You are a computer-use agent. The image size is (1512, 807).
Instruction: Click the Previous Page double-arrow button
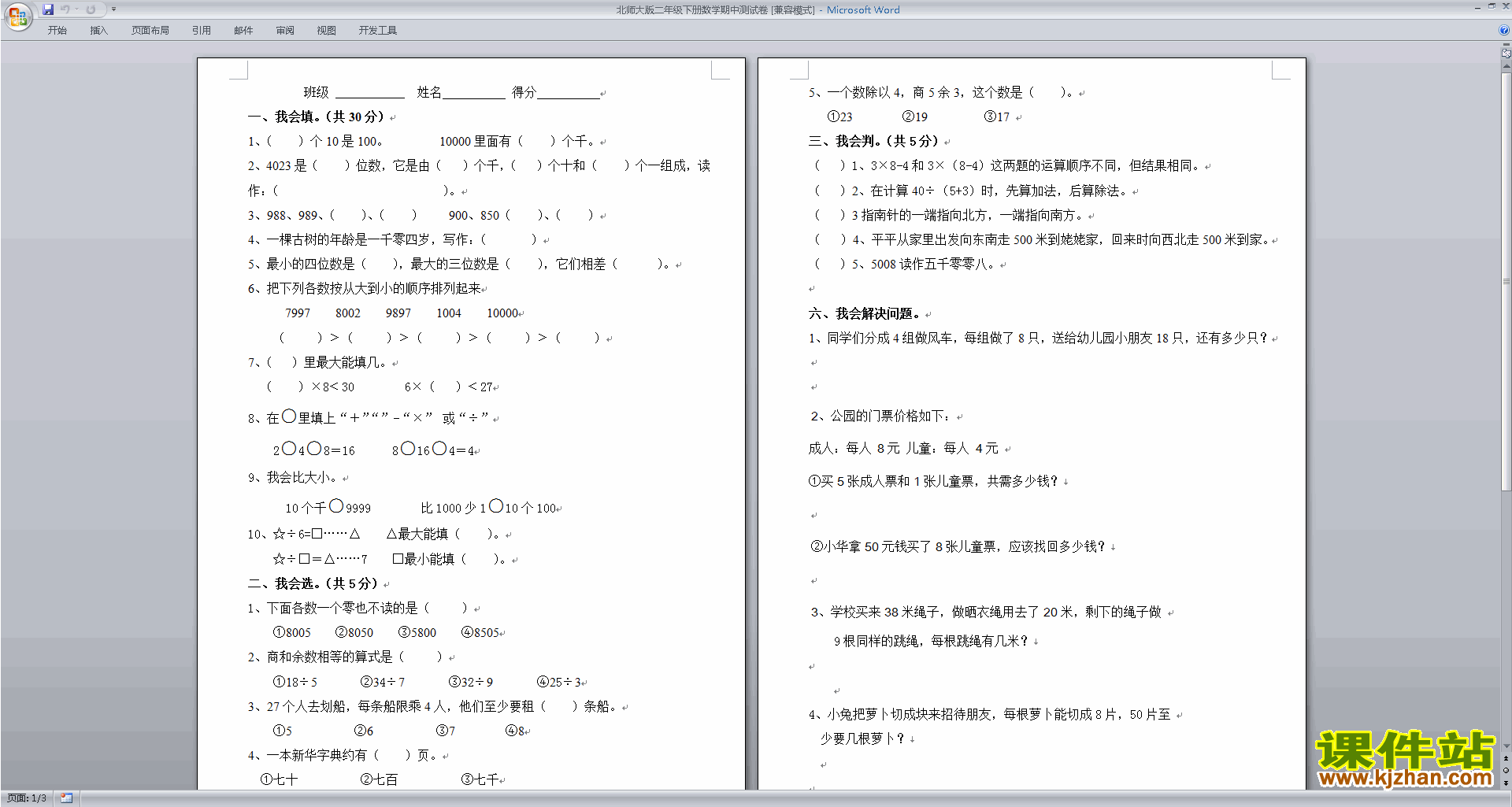1506,759
